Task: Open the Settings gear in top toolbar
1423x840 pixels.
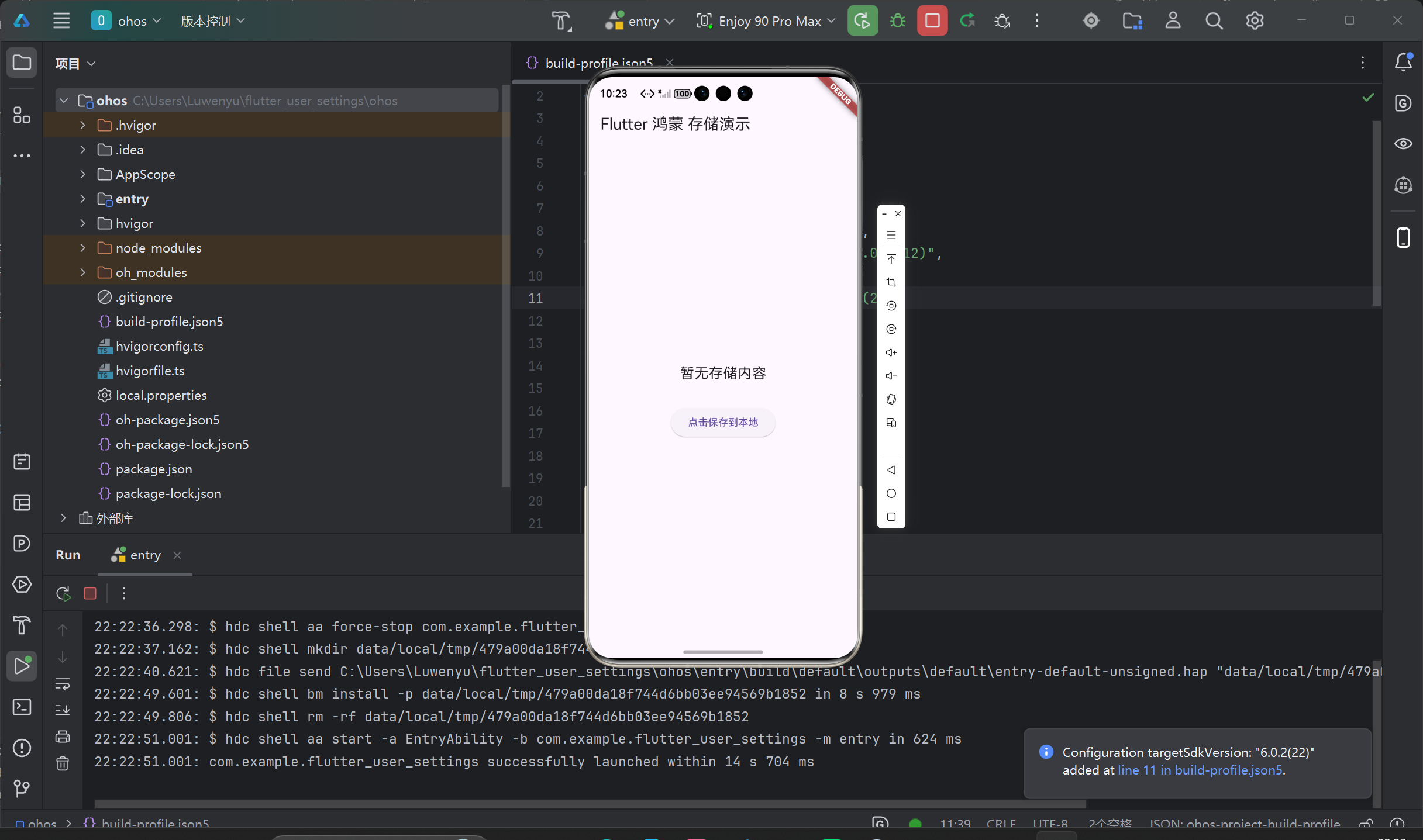Action: (1255, 21)
